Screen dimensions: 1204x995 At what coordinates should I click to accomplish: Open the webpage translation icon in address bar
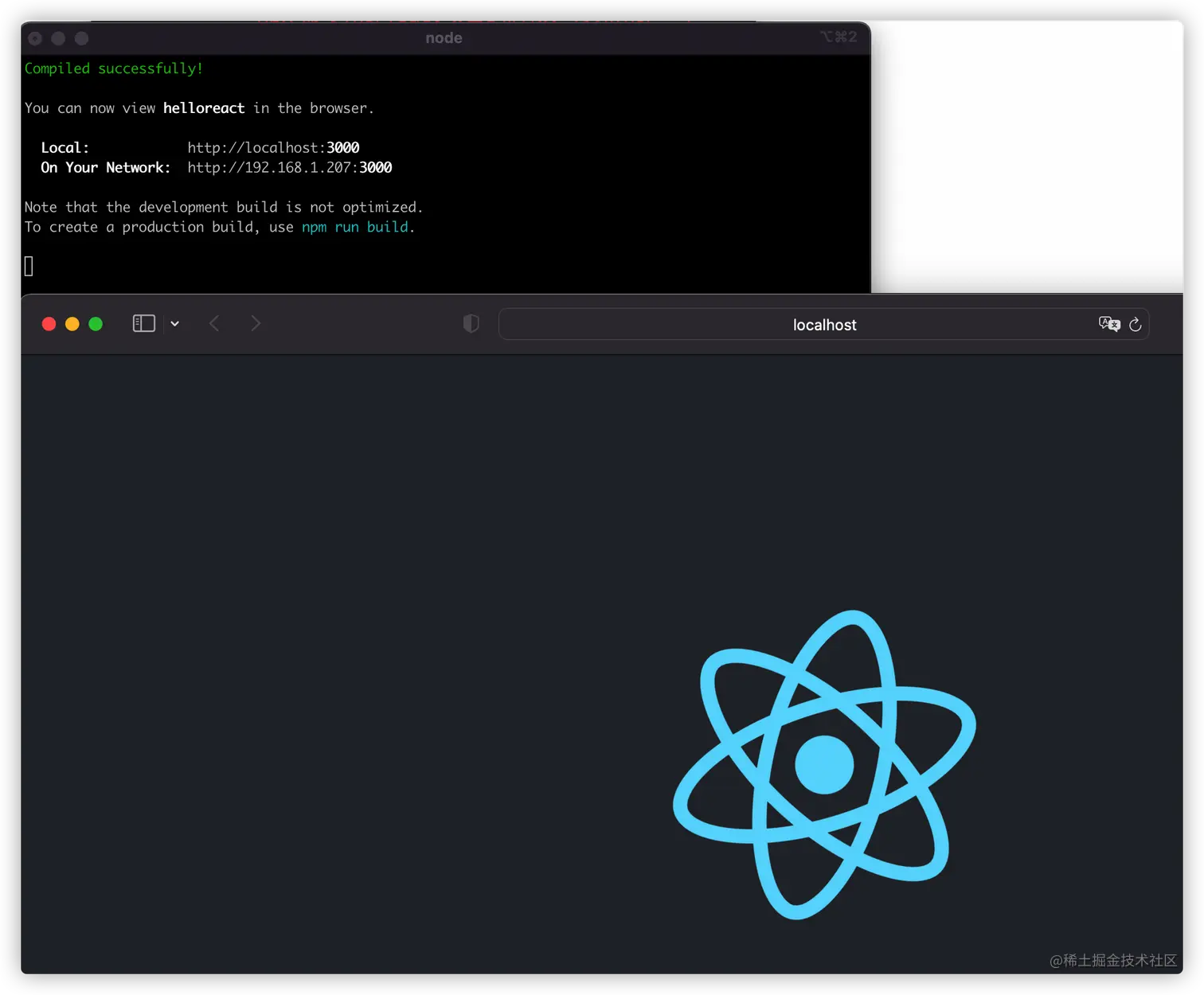(1108, 324)
